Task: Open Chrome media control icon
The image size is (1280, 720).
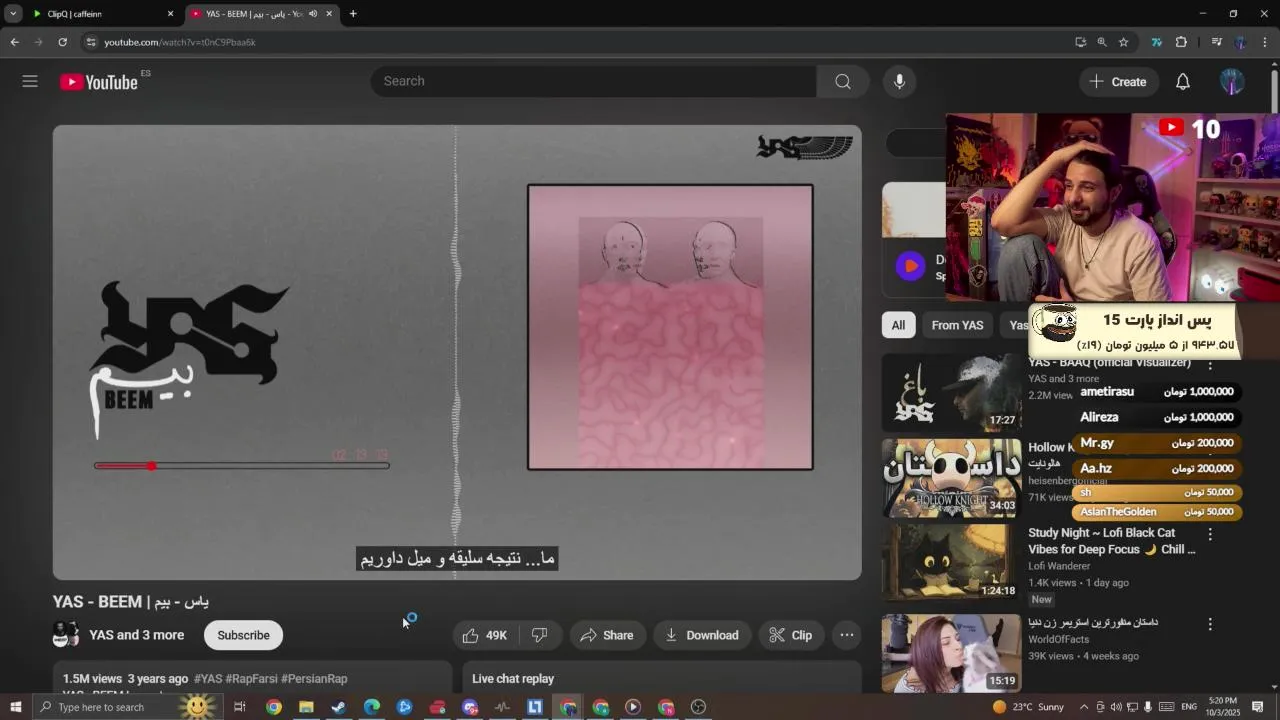Action: click(x=1216, y=42)
